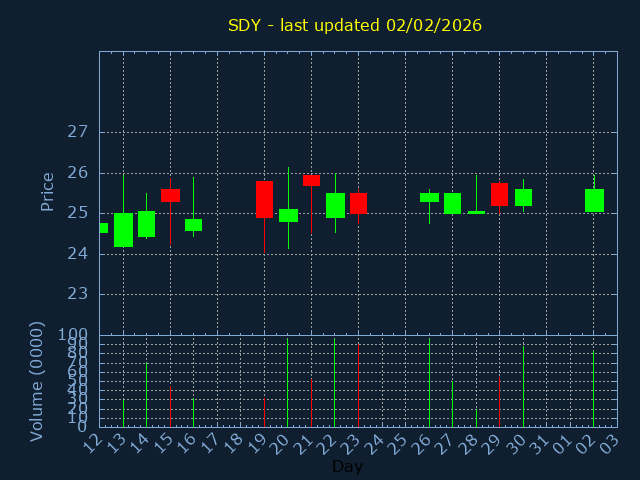
Task: Click the green volume bar for day 20
Action: (x=287, y=382)
